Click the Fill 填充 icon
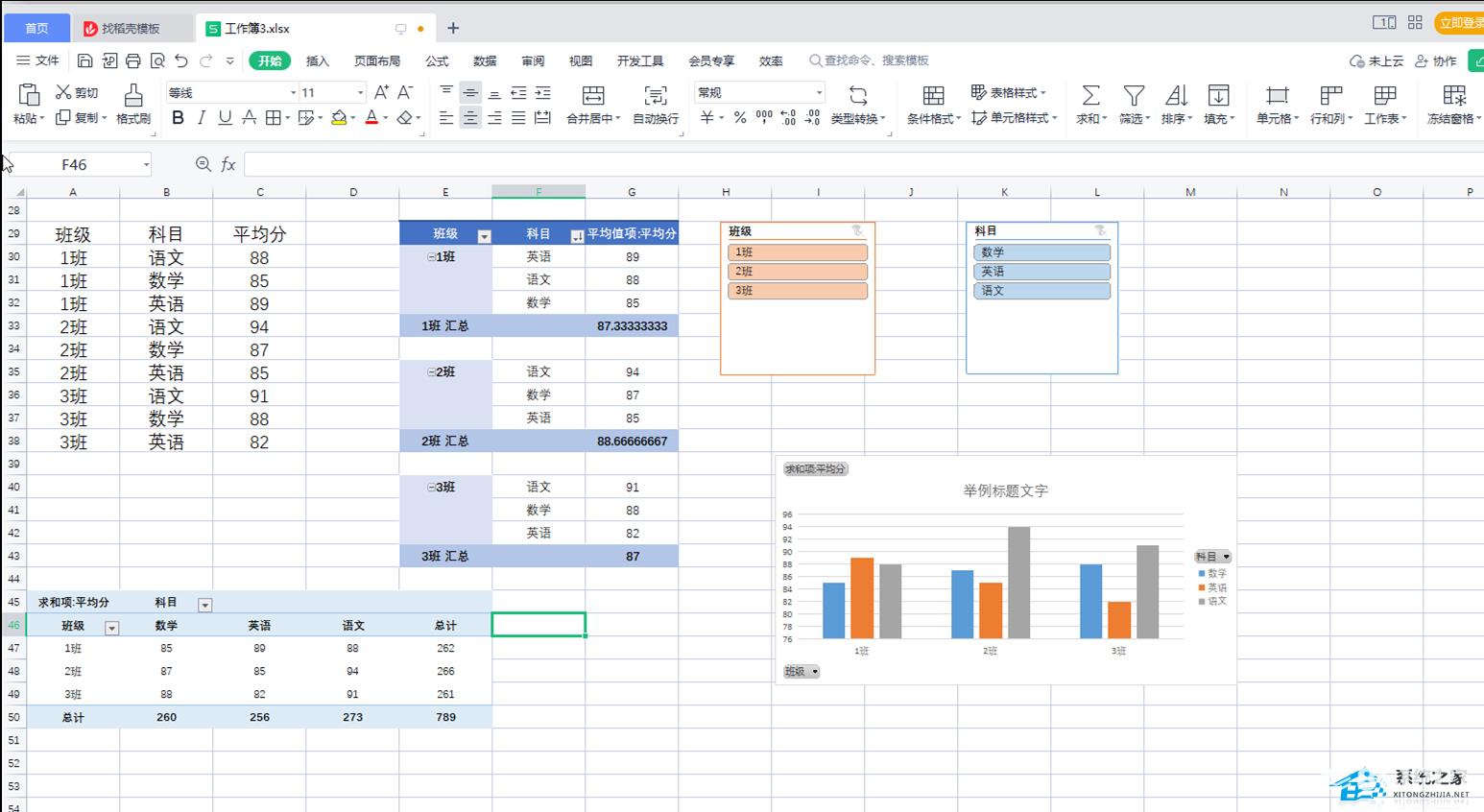Screen dimensions: 1484x812 tap(1218, 95)
